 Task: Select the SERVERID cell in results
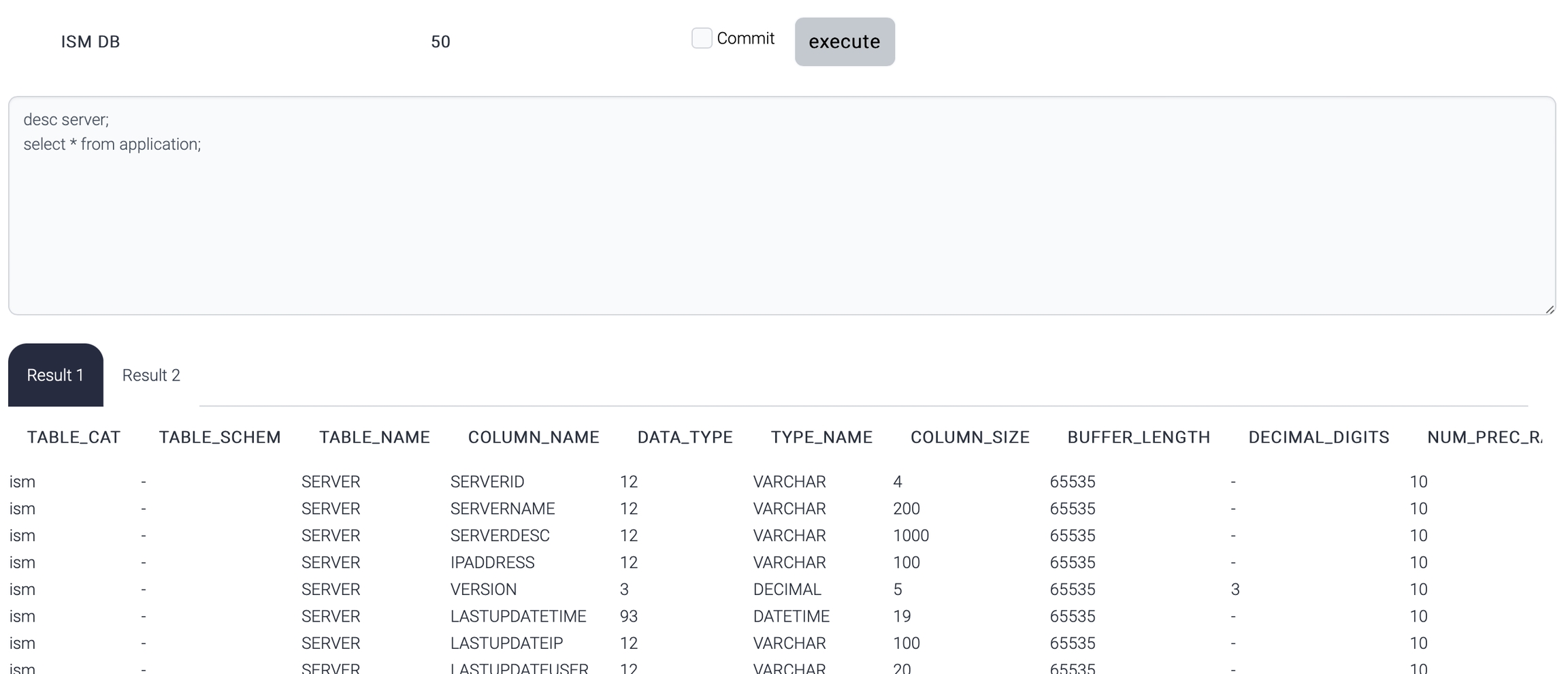pyautogui.click(x=487, y=482)
